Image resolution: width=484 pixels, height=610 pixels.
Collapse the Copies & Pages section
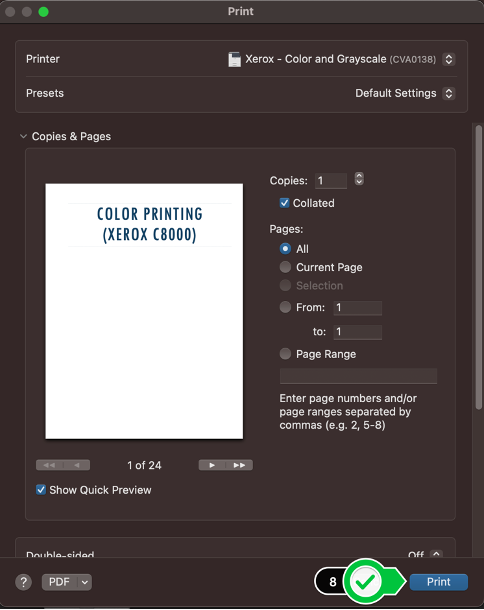[23, 137]
